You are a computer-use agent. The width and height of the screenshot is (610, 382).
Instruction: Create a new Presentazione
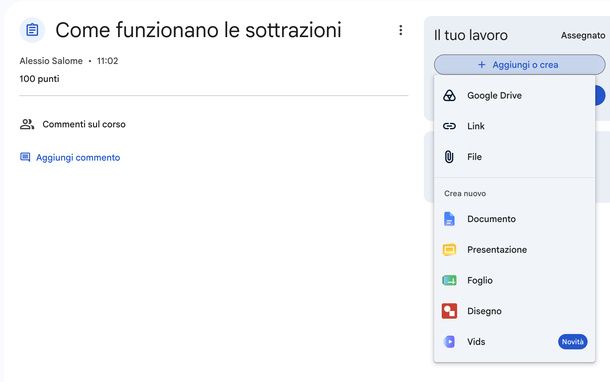click(x=514, y=249)
